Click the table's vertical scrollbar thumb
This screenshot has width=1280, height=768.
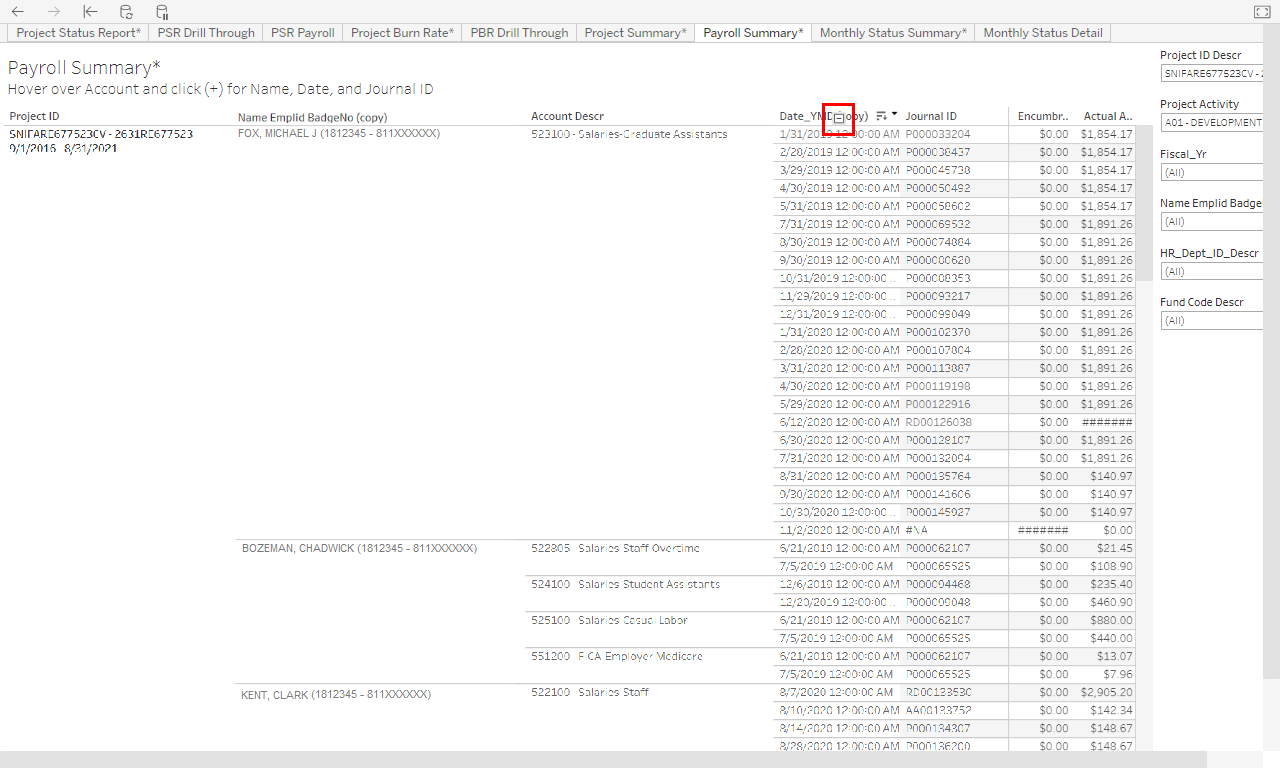(1144, 202)
